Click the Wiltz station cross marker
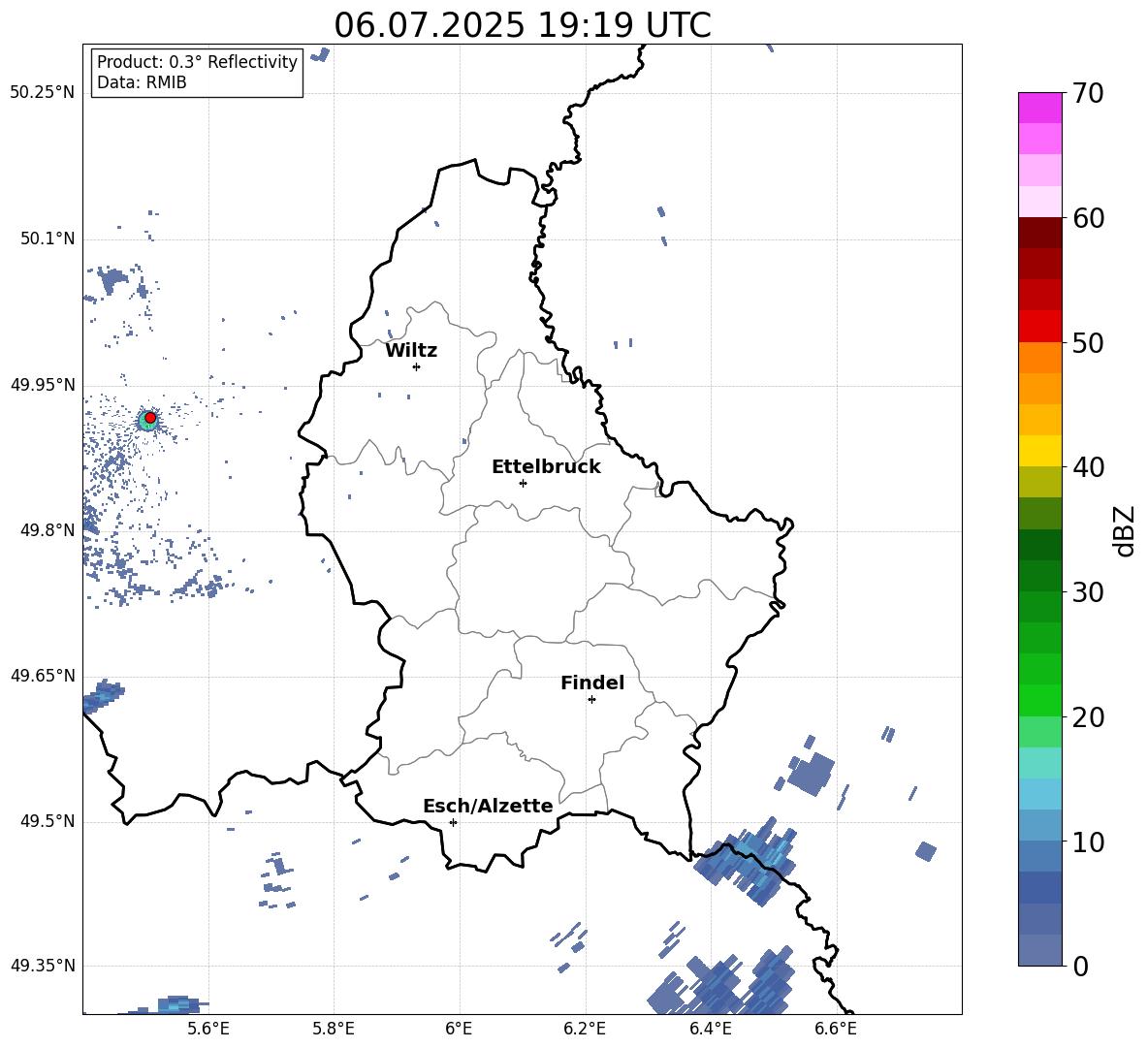The width and height of the screenshot is (1148, 1048). 417,366
